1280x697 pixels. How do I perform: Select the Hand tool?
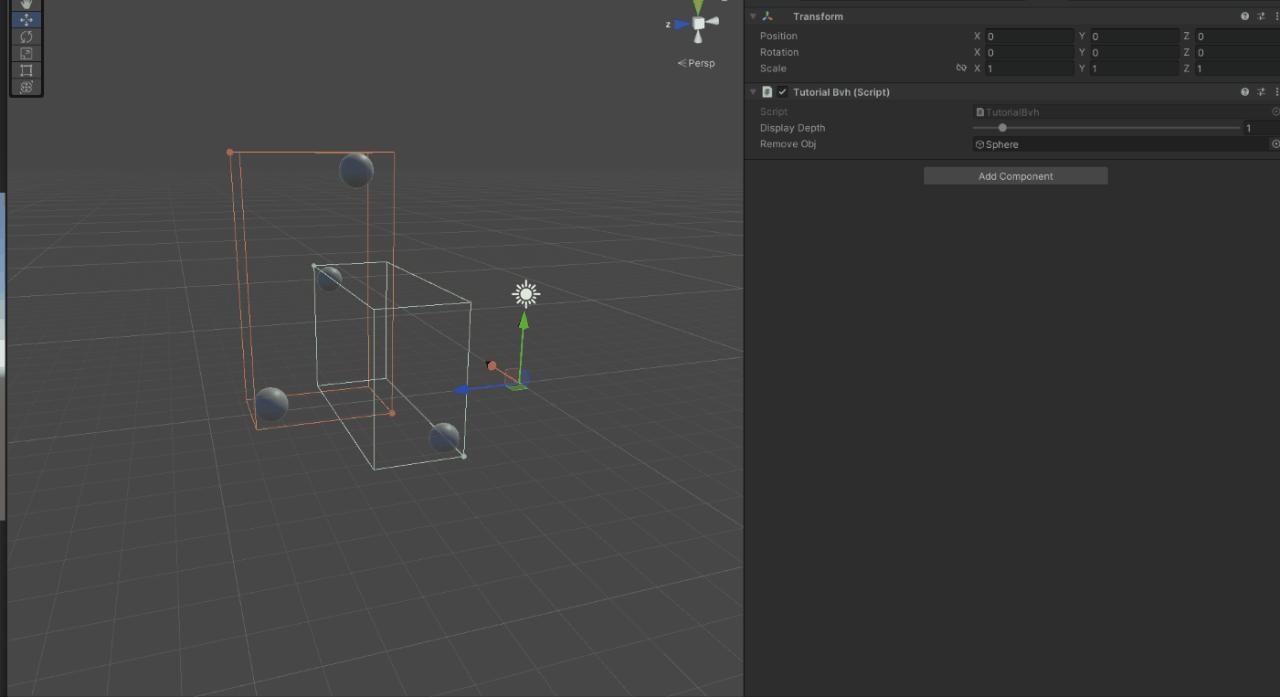coord(26,3)
